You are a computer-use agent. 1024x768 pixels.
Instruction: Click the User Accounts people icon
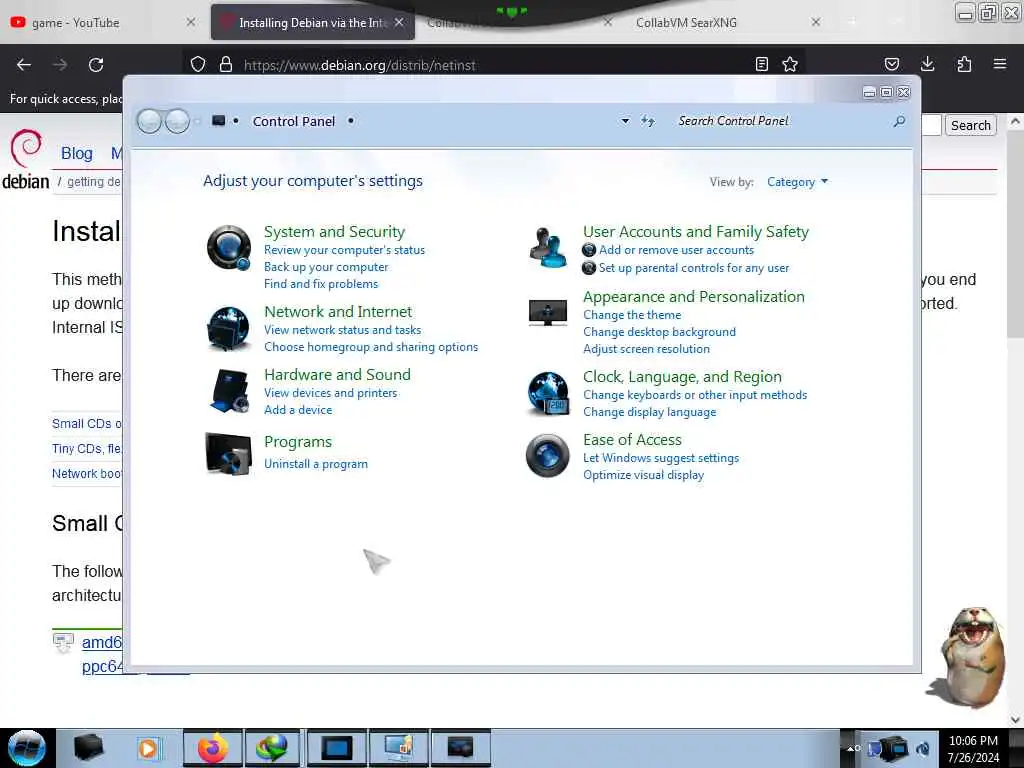[x=548, y=248]
